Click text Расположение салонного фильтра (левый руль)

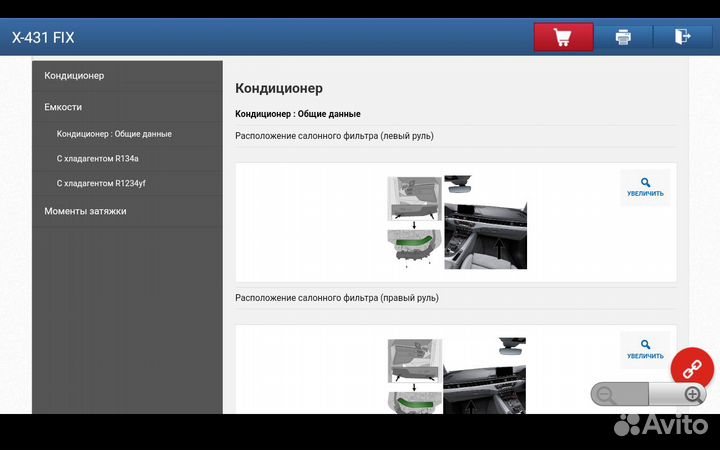[334, 136]
